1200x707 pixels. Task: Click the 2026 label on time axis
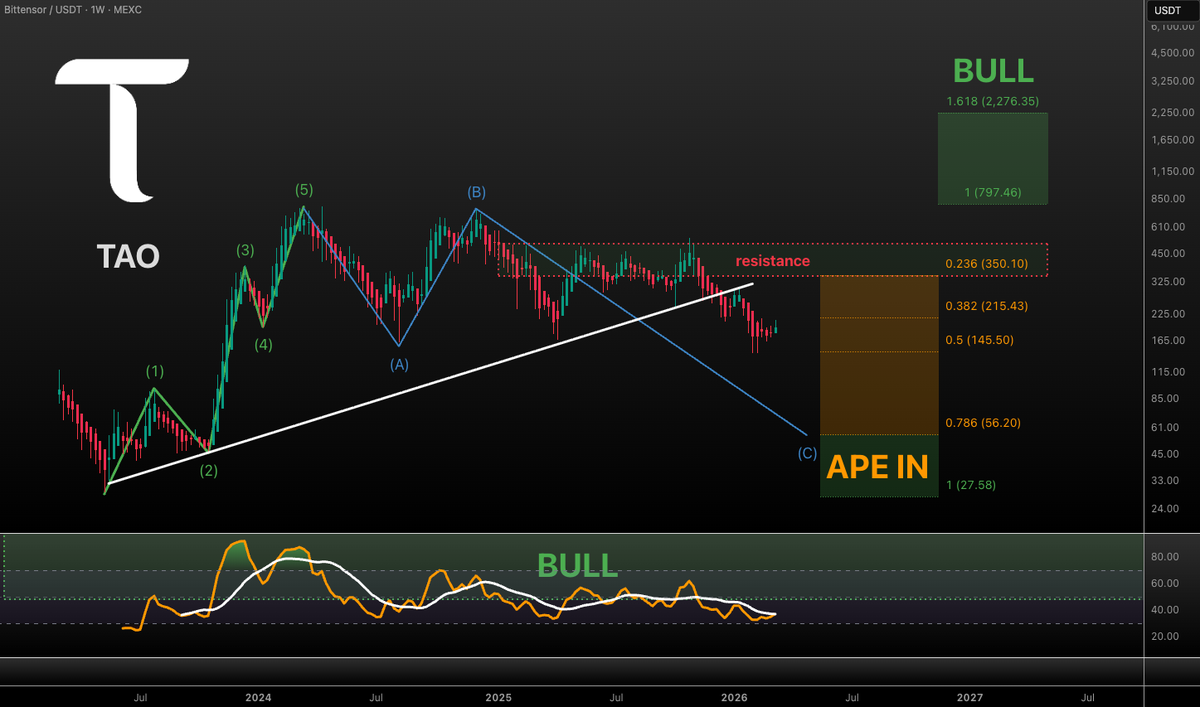pyautogui.click(x=733, y=696)
